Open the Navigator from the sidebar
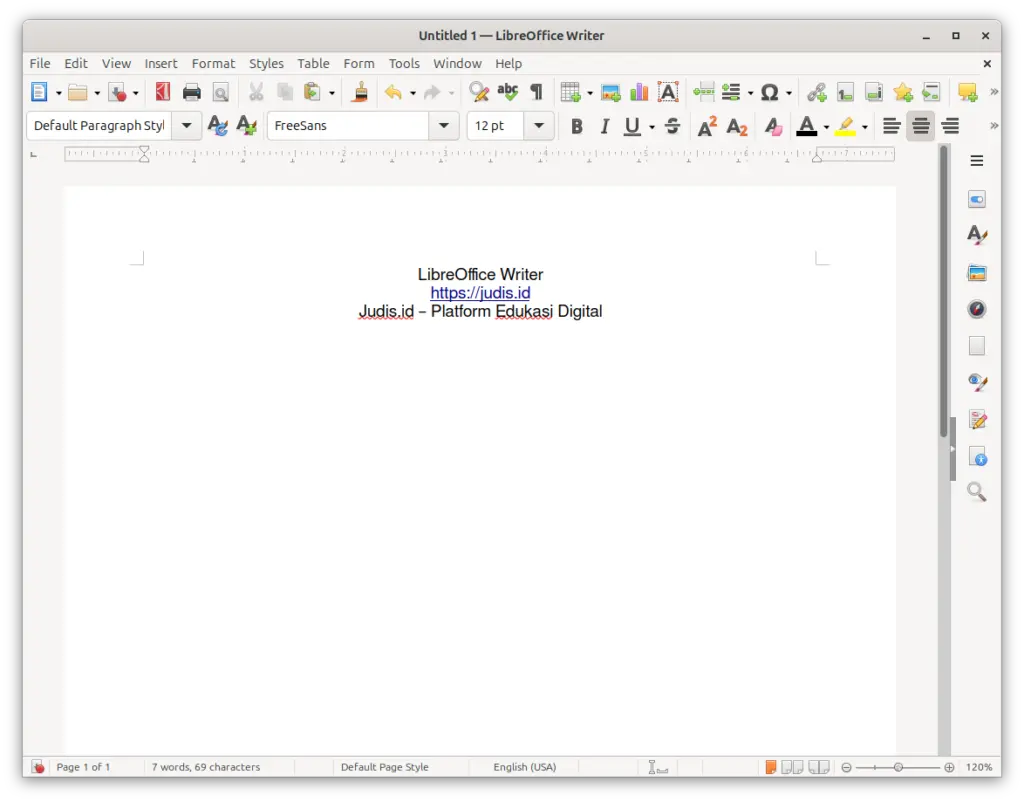Screen dimensions: 1024x802 click(977, 309)
